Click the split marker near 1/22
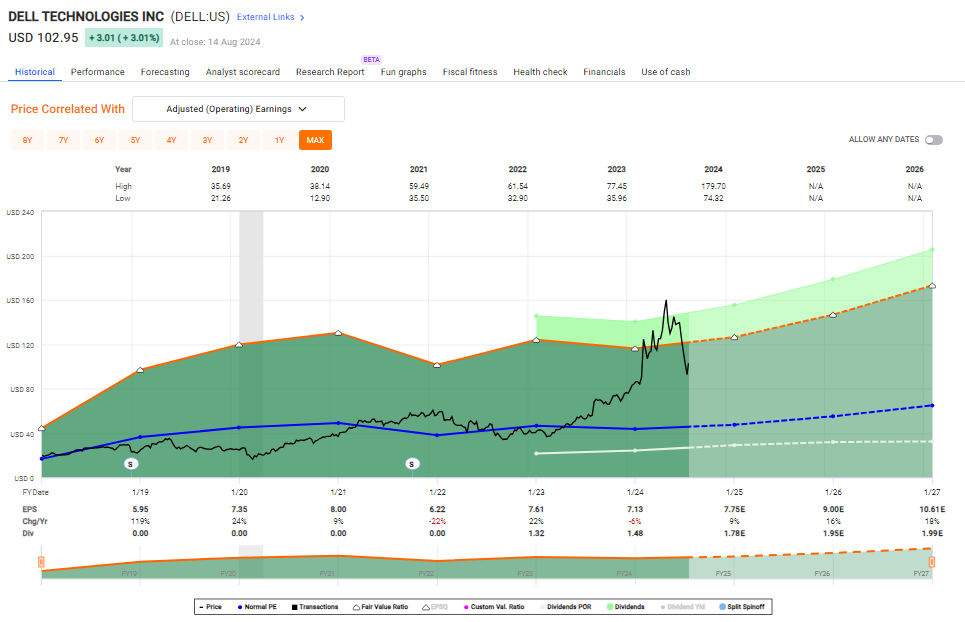This screenshot has height=622, width=965. [x=412, y=464]
